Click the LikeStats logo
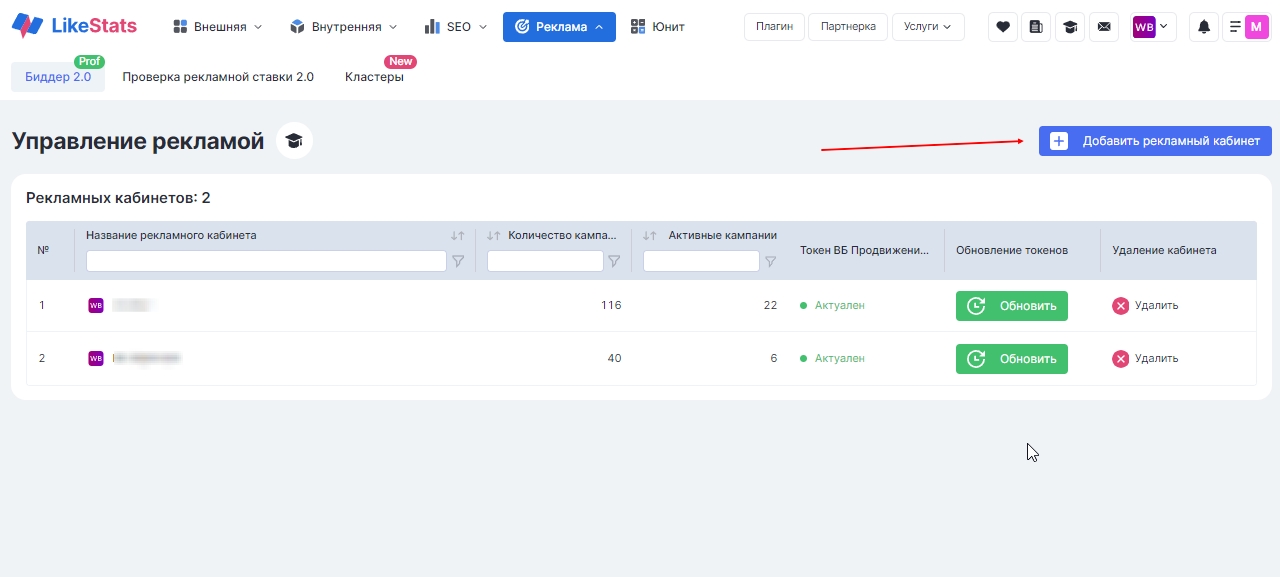This screenshot has width=1280, height=577. [x=74, y=26]
